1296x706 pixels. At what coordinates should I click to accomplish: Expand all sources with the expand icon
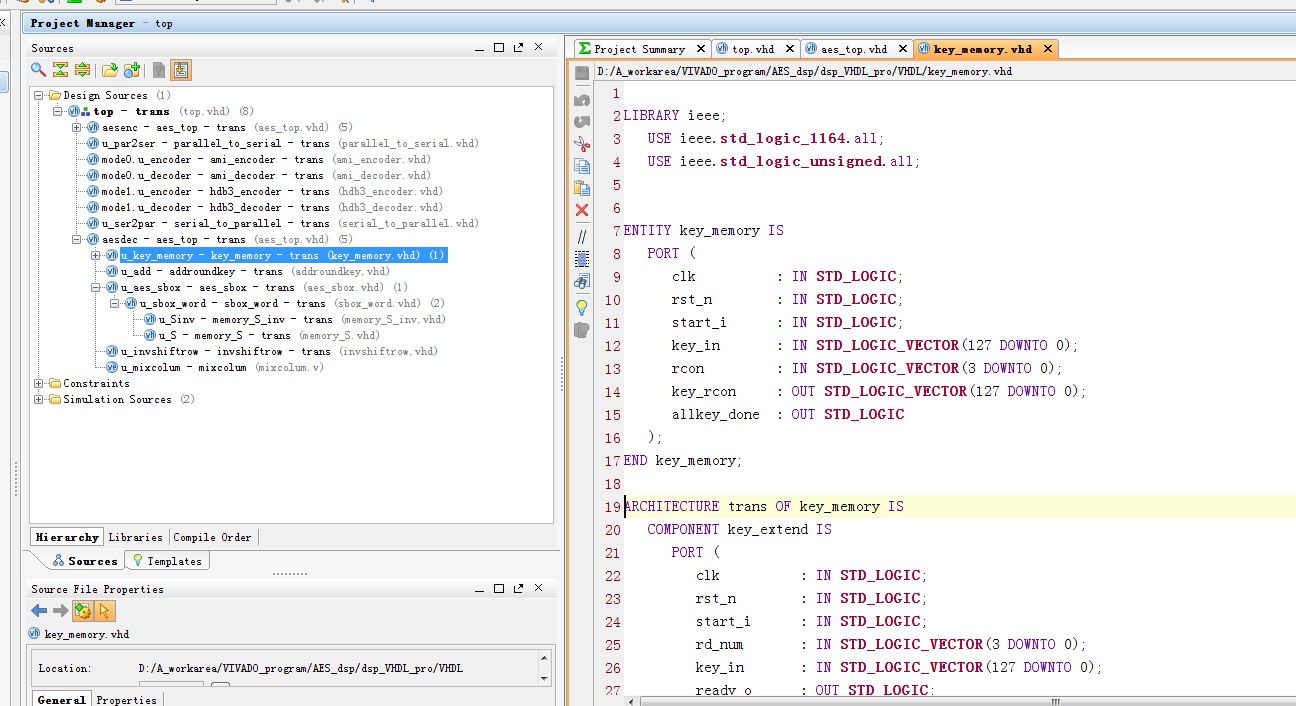[x=82, y=70]
